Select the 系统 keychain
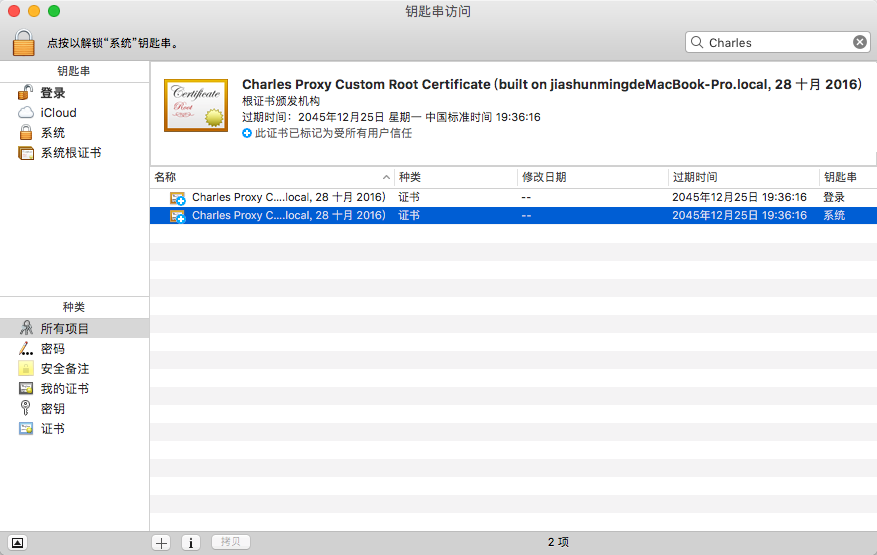The height and width of the screenshot is (555, 877). 52,133
